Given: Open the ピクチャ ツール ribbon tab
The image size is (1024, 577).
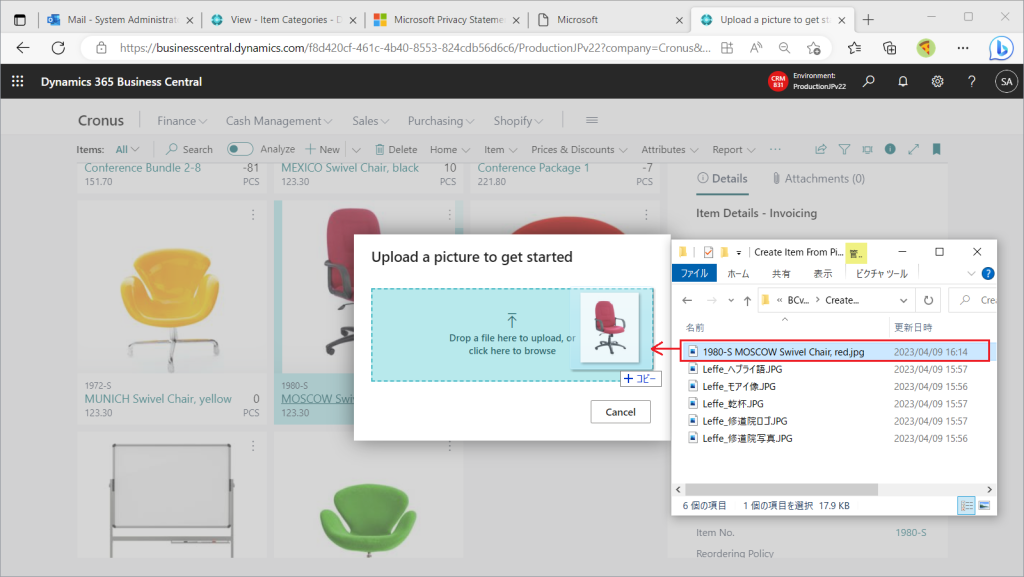Looking at the screenshot, I should coord(882,273).
